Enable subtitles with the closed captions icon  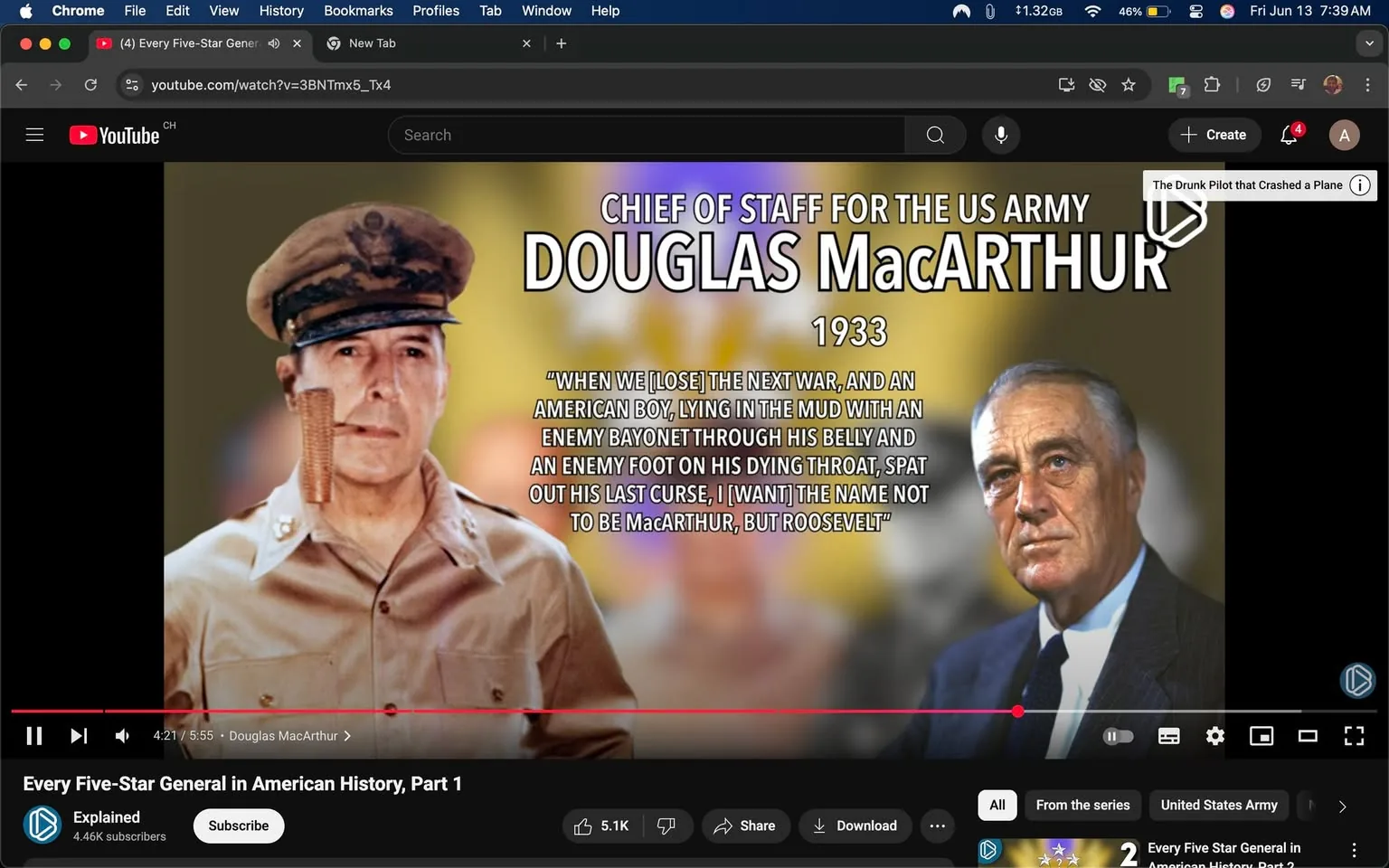[x=1168, y=735]
